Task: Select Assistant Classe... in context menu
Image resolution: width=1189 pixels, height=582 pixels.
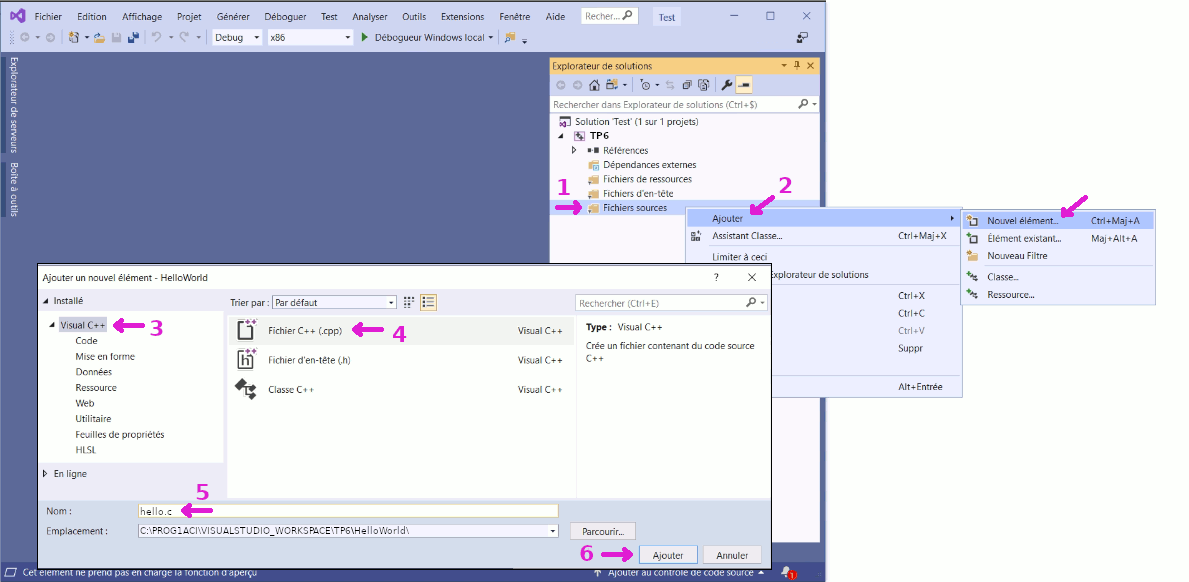Action: pos(824,236)
